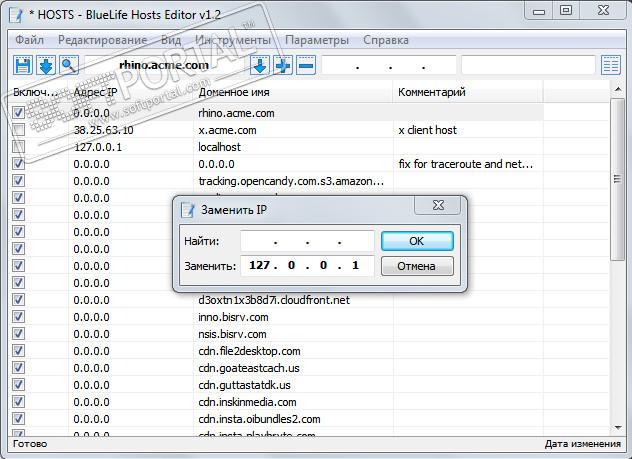The image size is (632, 459).
Task: Select the localhost domain cell
Action: point(220,147)
